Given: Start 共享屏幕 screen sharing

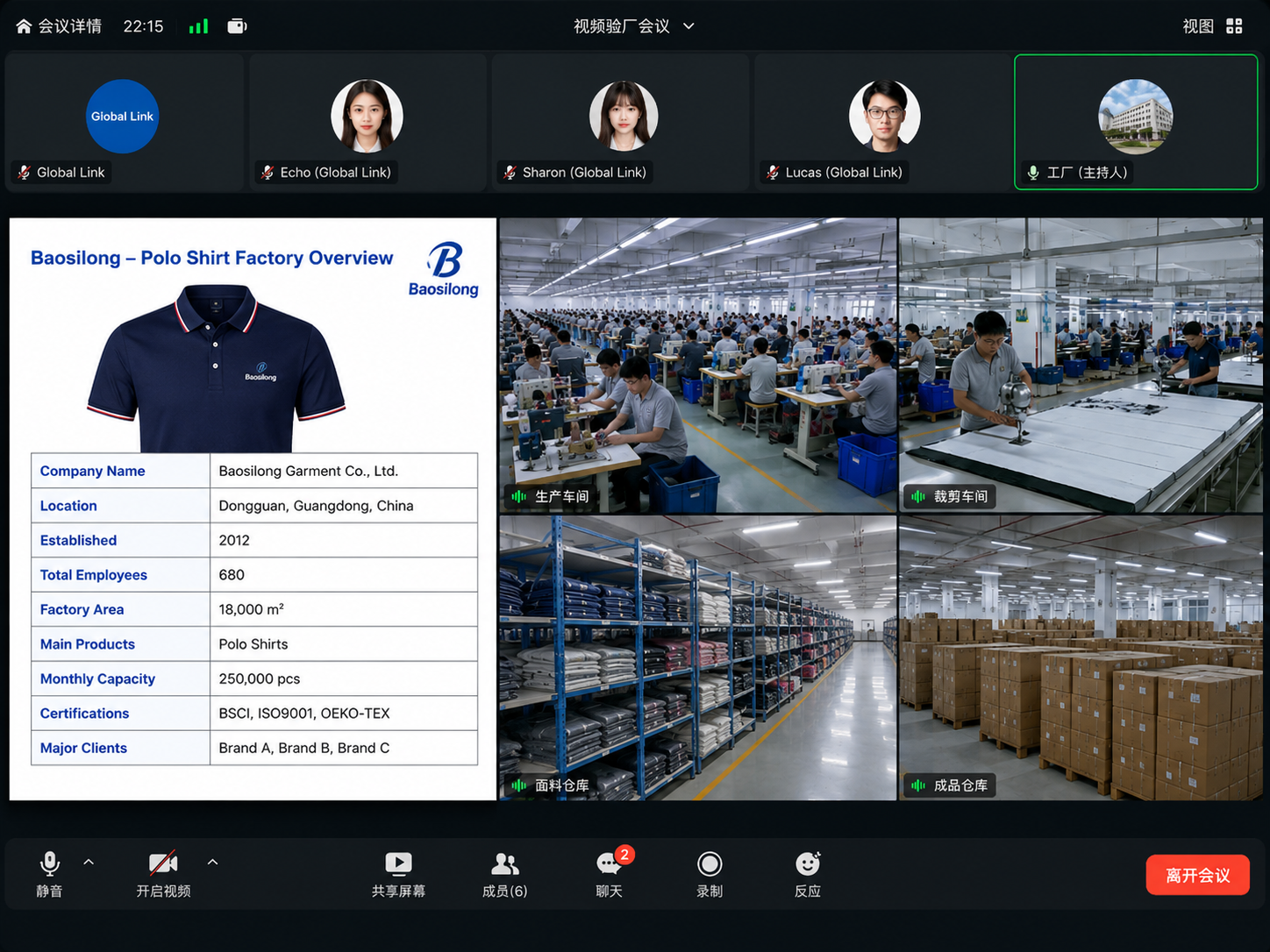Looking at the screenshot, I should pyautogui.click(x=398, y=874).
